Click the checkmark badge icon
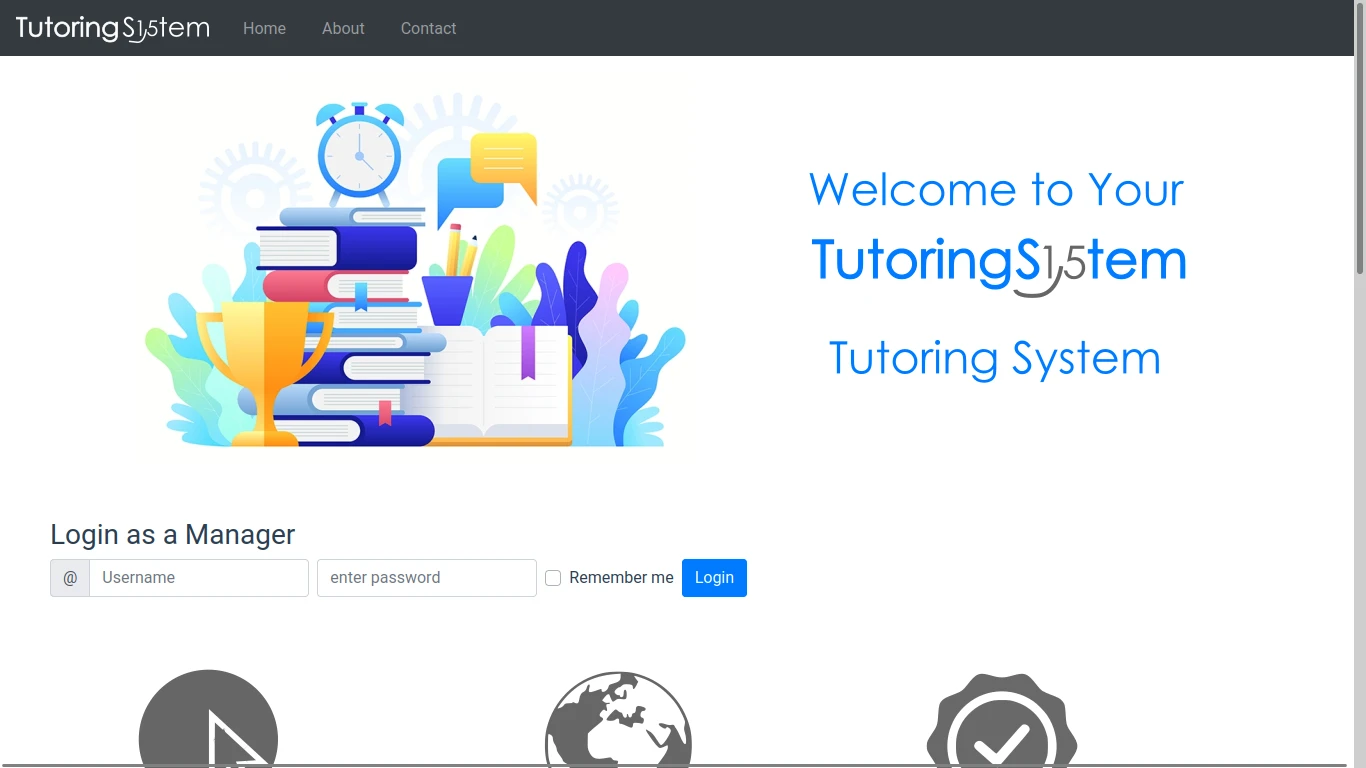1366x768 pixels. click(1002, 721)
